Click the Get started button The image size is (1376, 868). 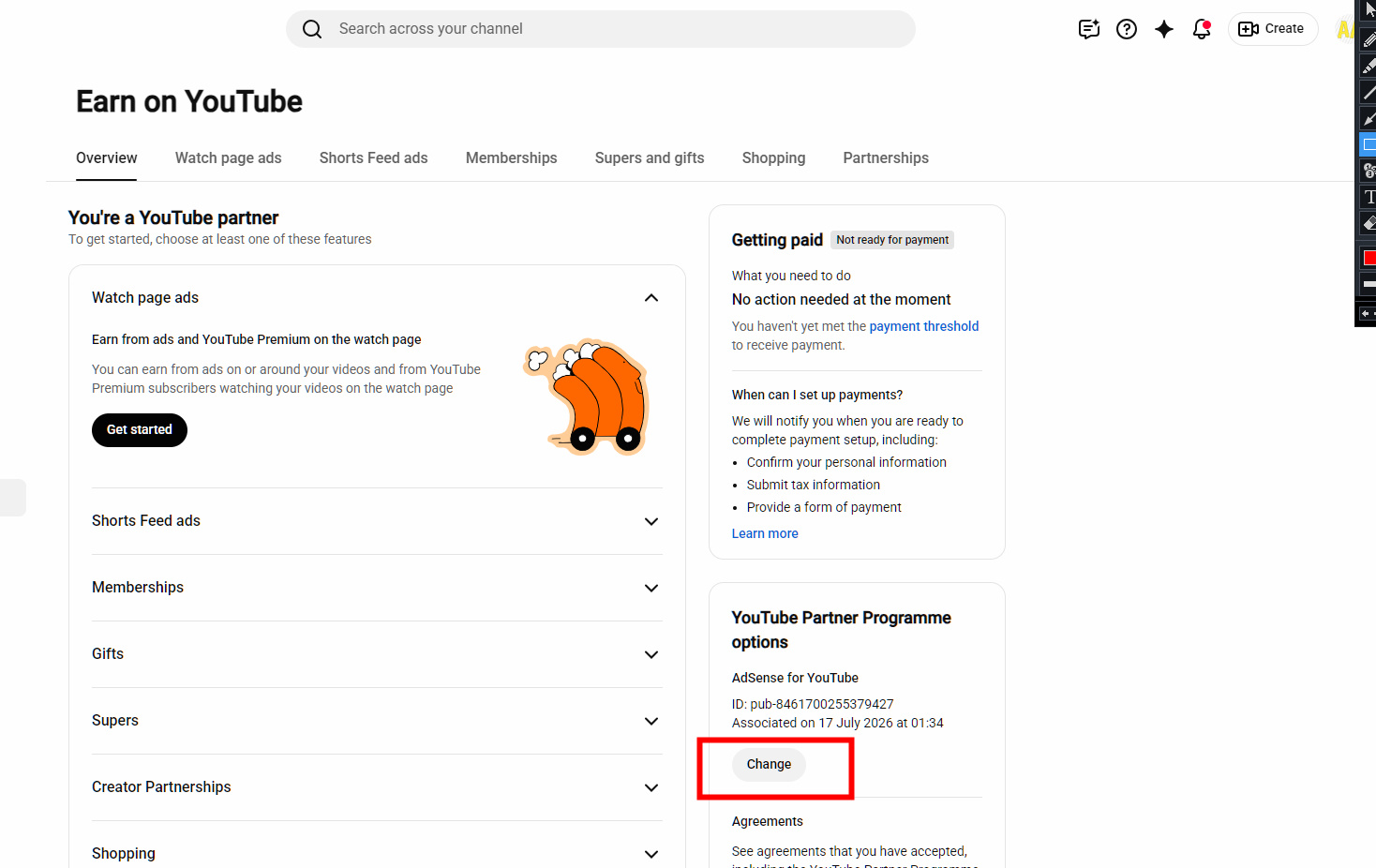pos(140,430)
